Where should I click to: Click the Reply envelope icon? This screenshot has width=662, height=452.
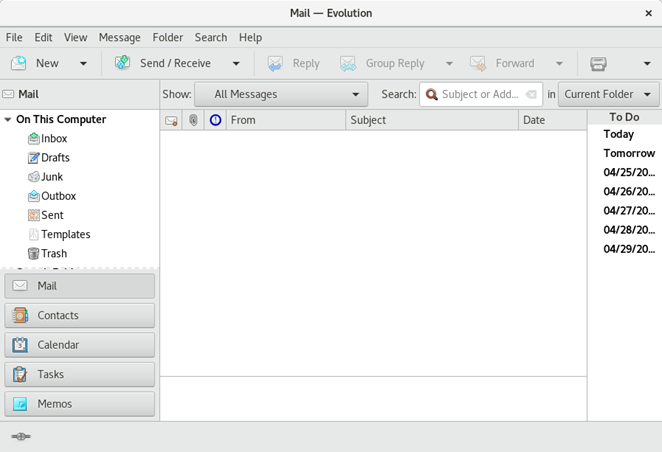[275, 63]
